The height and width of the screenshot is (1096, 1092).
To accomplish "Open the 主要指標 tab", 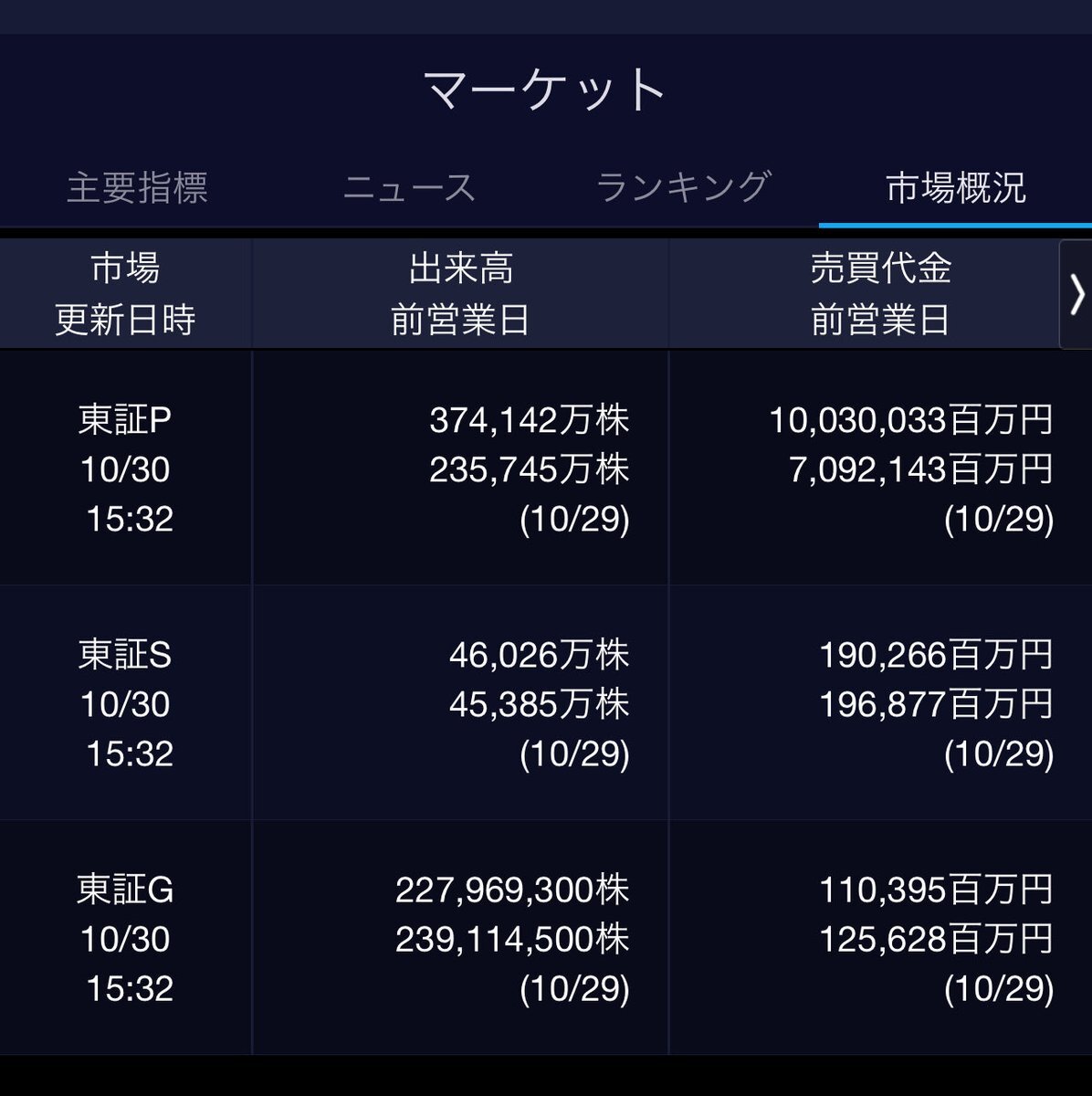I will [x=137, y=188].
